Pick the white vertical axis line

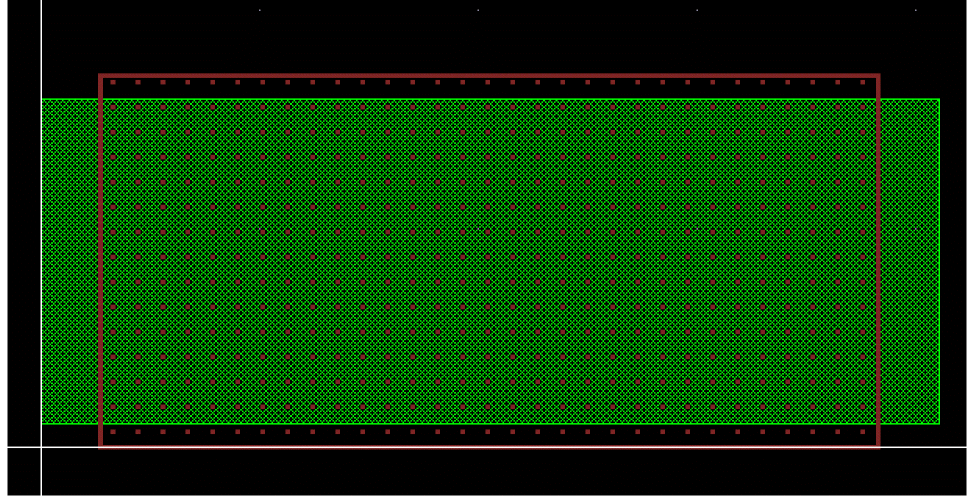click(x=41, y=248)
